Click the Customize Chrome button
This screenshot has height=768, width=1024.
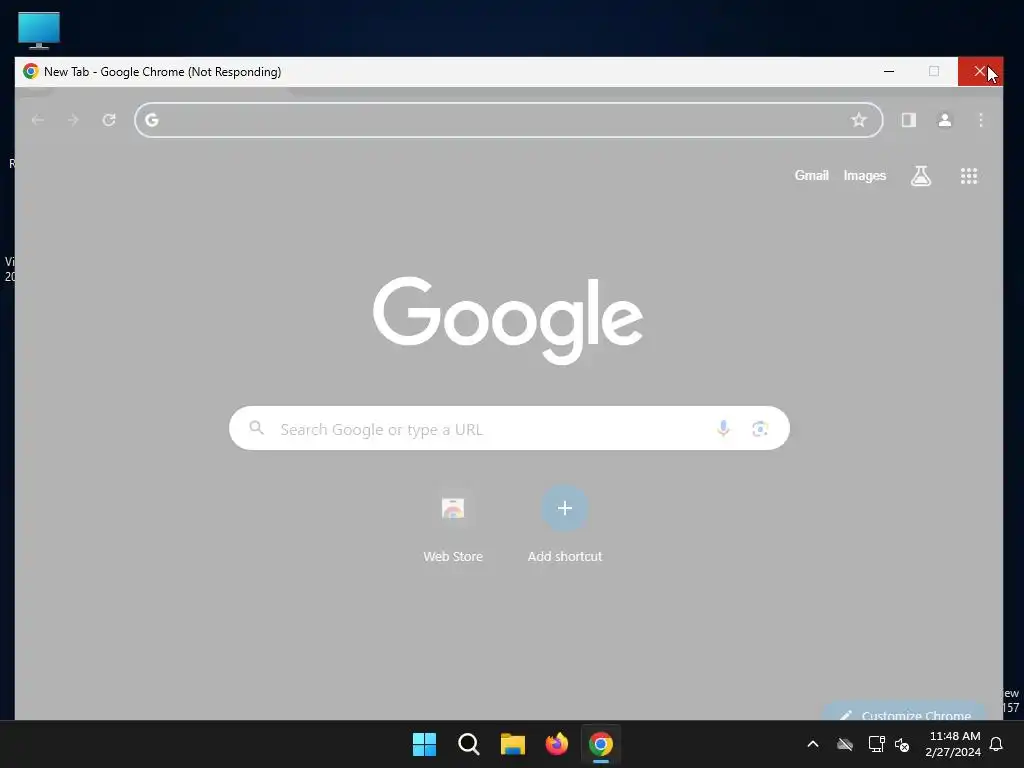click(905, 713)
